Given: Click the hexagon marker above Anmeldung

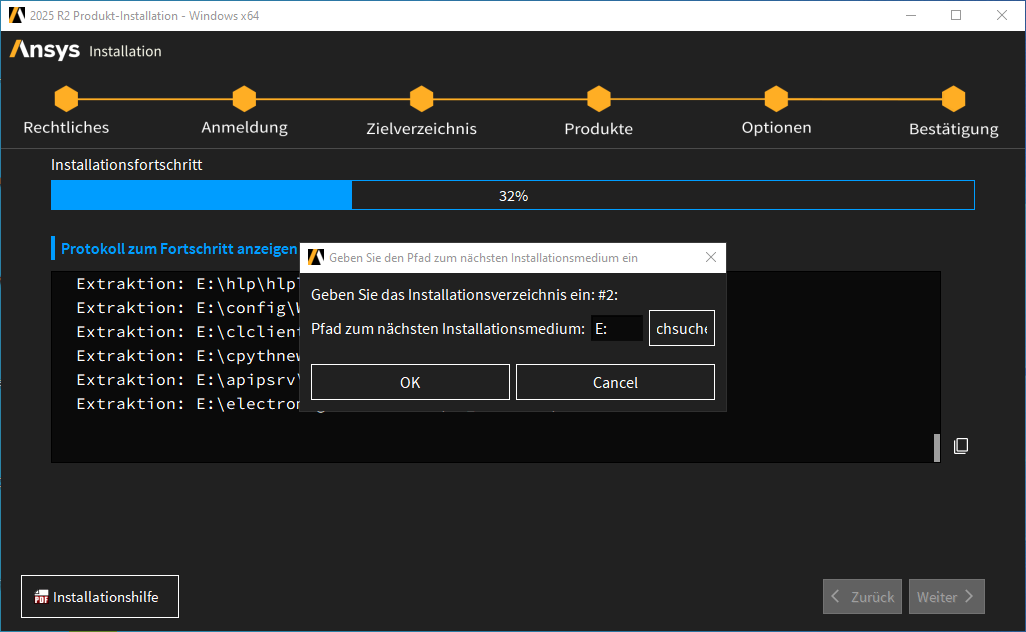Looking at the screenshot, I should [x=244, y=99].
